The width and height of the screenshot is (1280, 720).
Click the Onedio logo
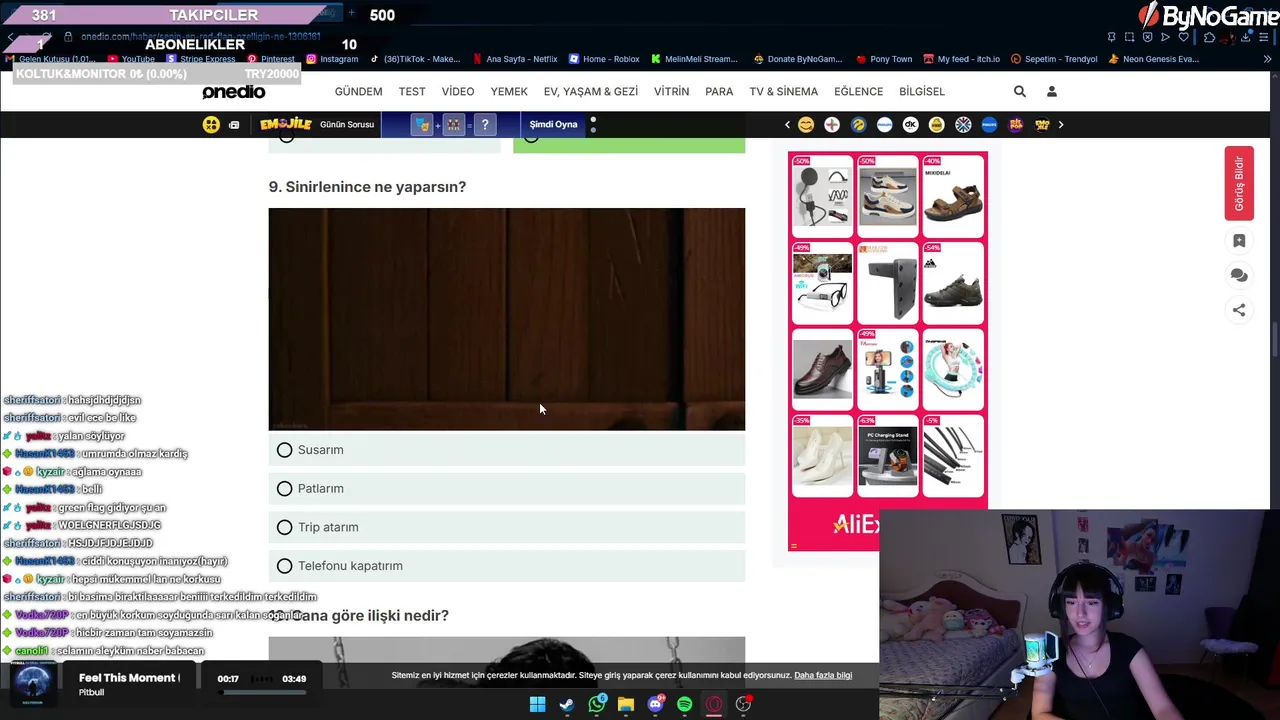[233, 91]
